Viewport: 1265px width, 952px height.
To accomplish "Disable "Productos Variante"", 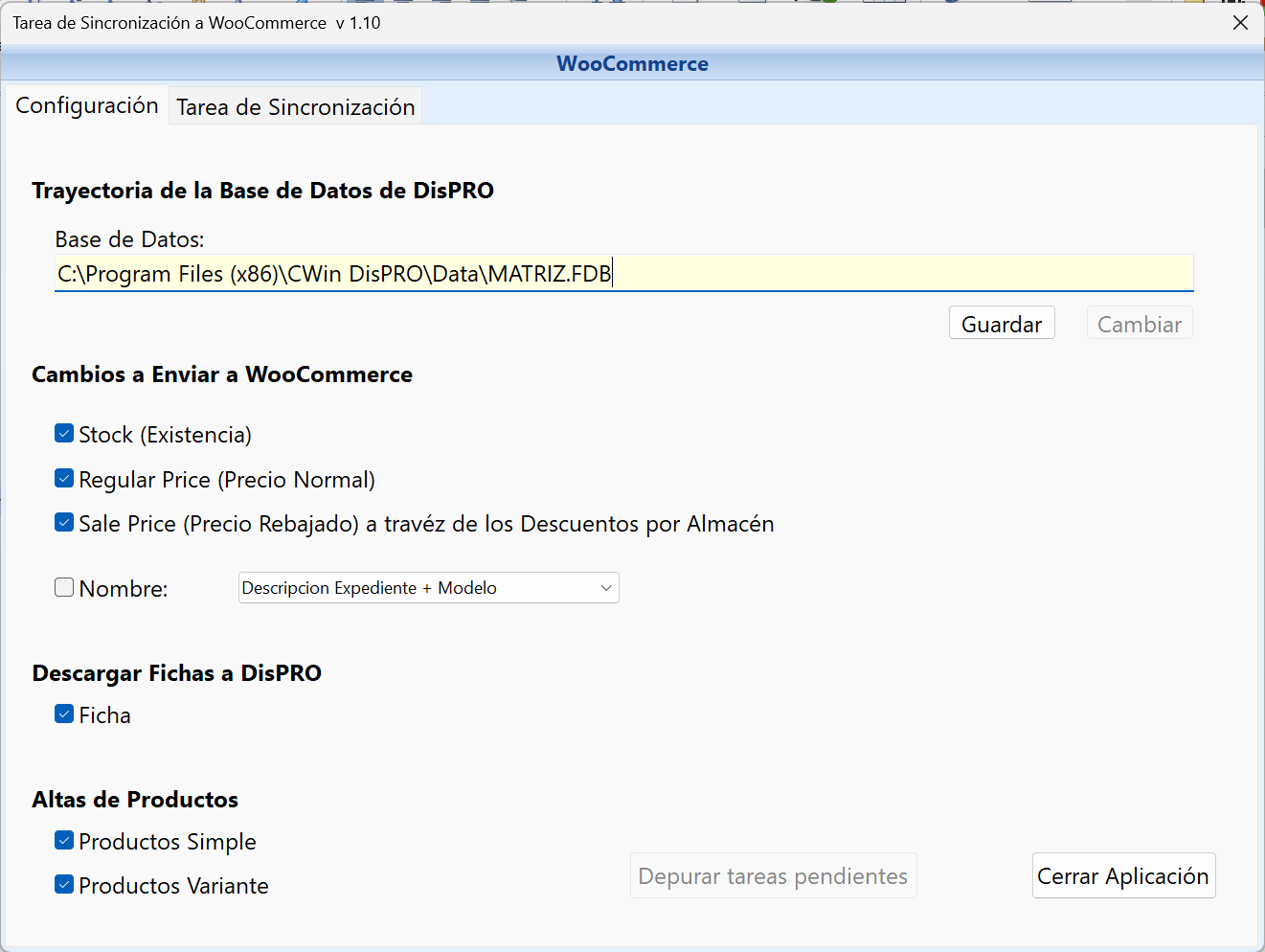I will pyautogui.click(x=64, y=884).
